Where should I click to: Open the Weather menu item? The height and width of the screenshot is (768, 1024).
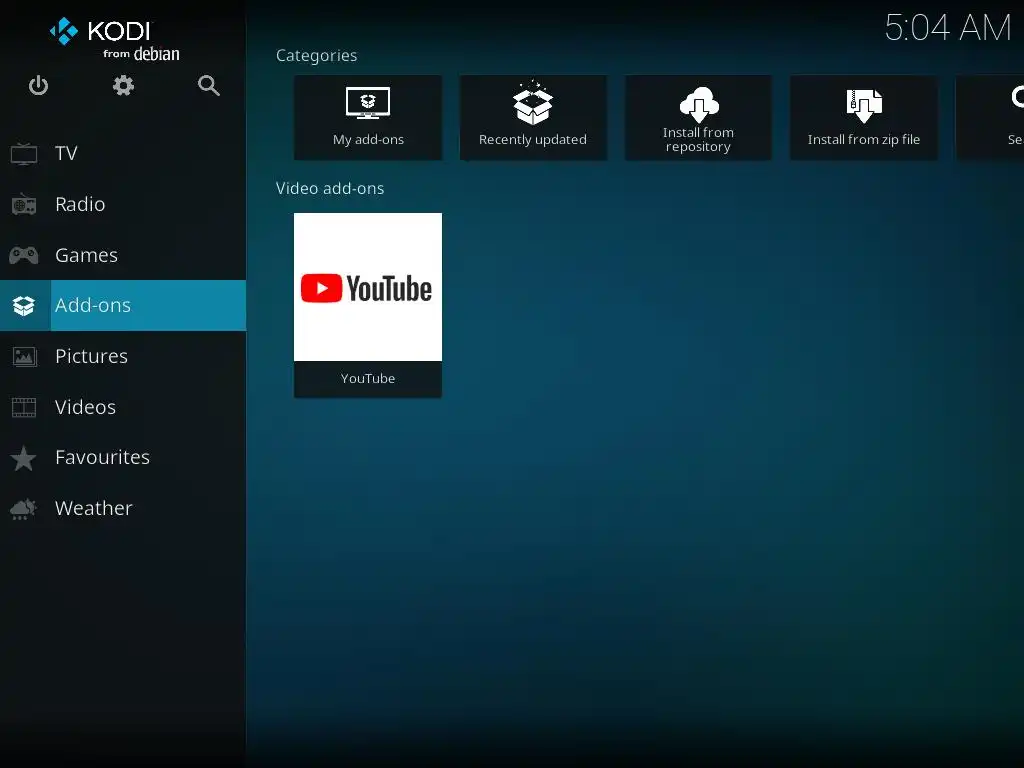click(123, 509)
